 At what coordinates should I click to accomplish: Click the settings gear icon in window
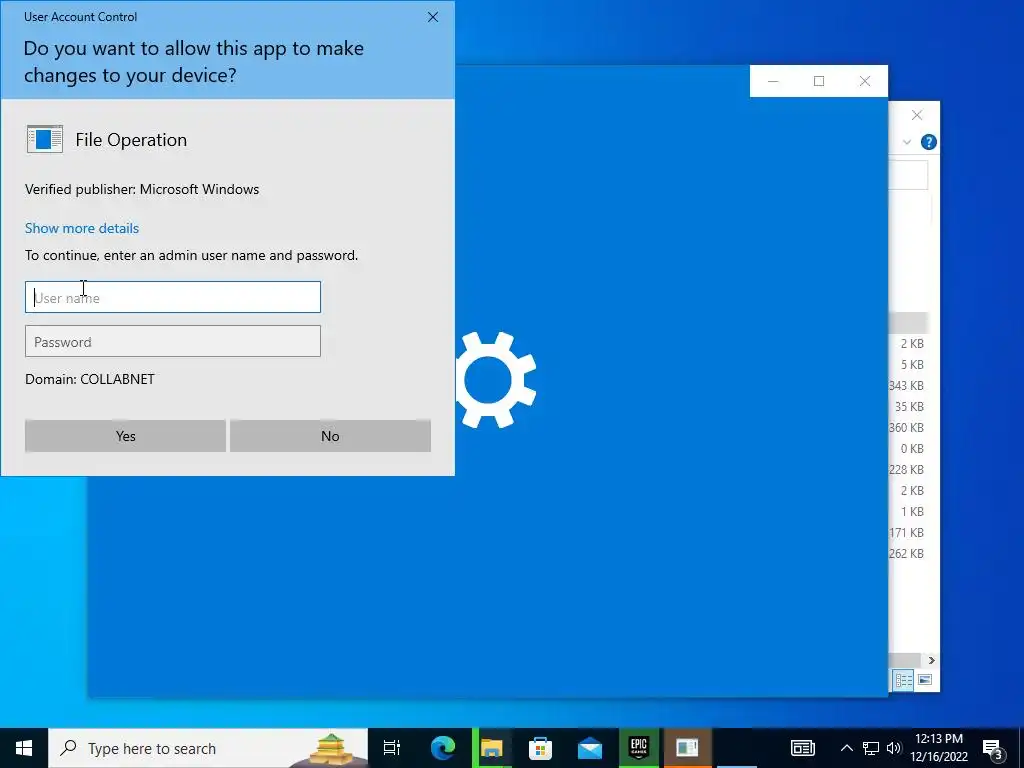click(x=496, y=380)
